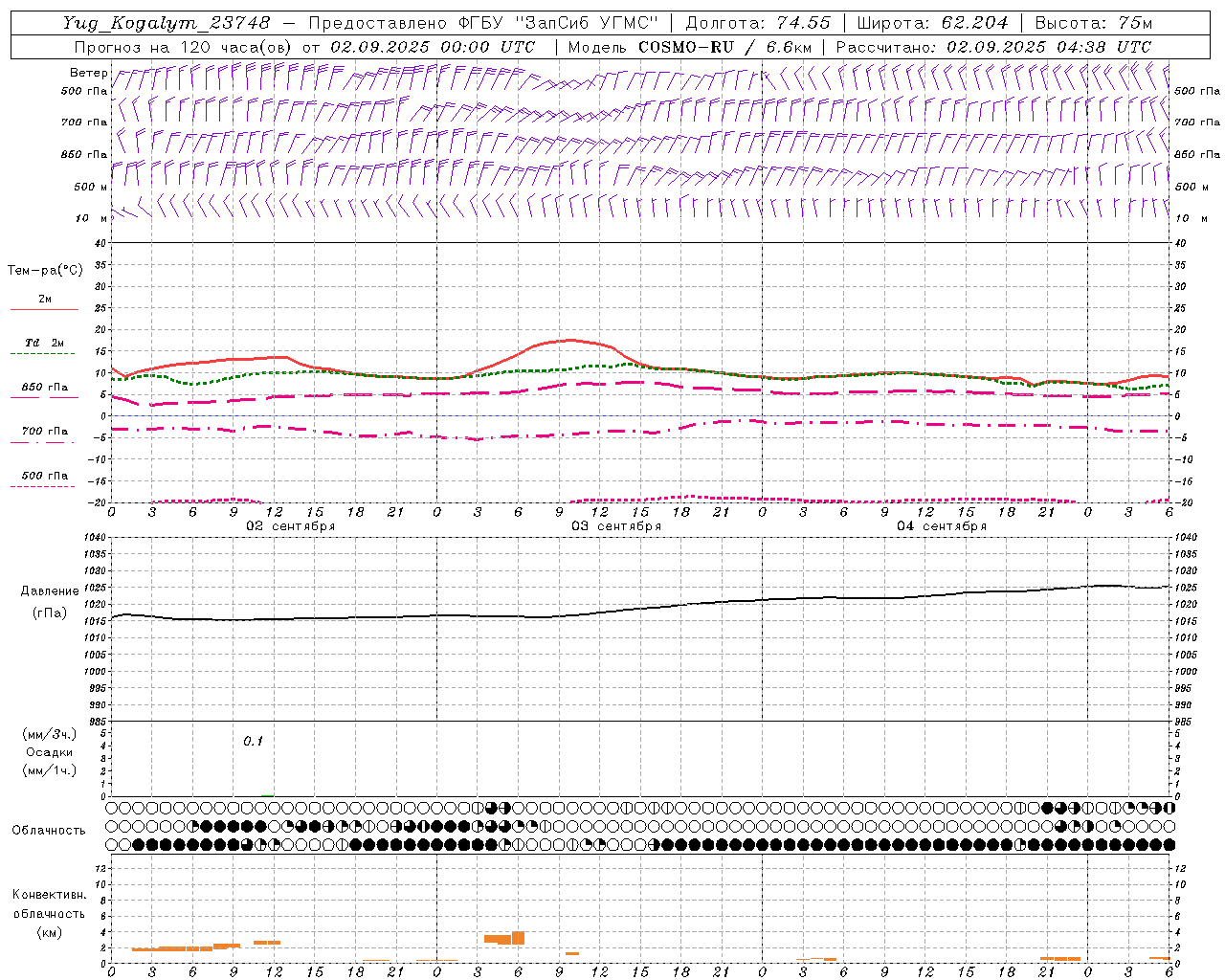Click the (км) unit under convective cloudiness
This screenshot has width=1225, height=980.
point(49,932)
